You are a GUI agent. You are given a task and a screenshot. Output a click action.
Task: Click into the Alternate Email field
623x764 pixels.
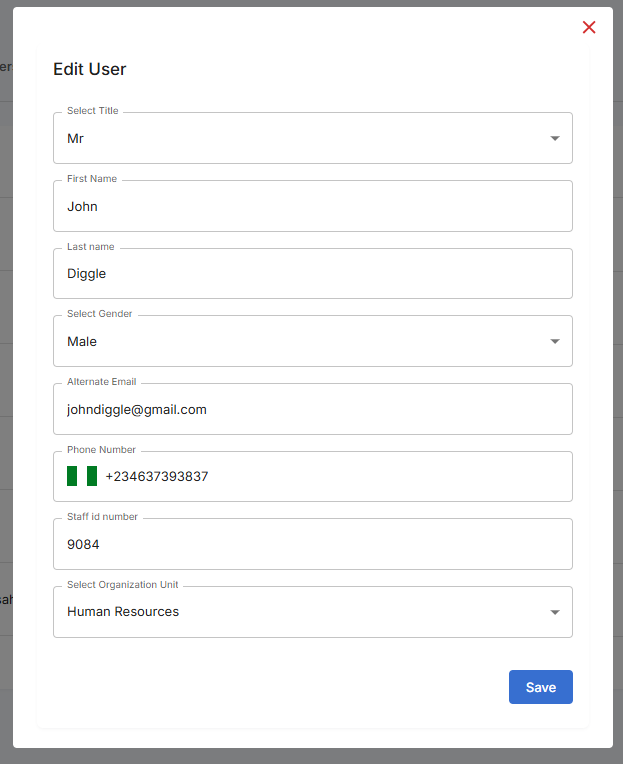point(312,409)
